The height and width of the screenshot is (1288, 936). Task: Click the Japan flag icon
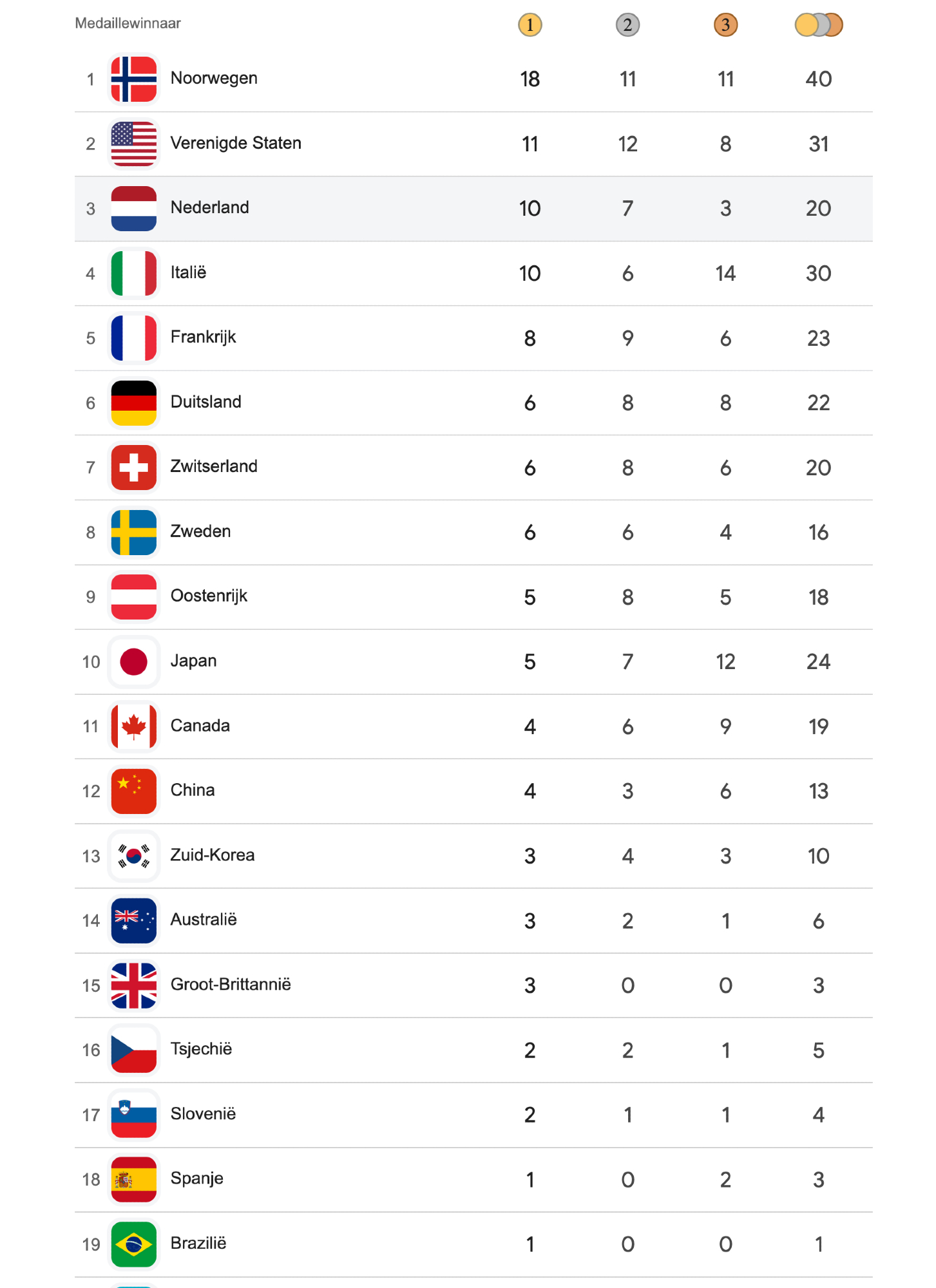click(x=133, y=661)
